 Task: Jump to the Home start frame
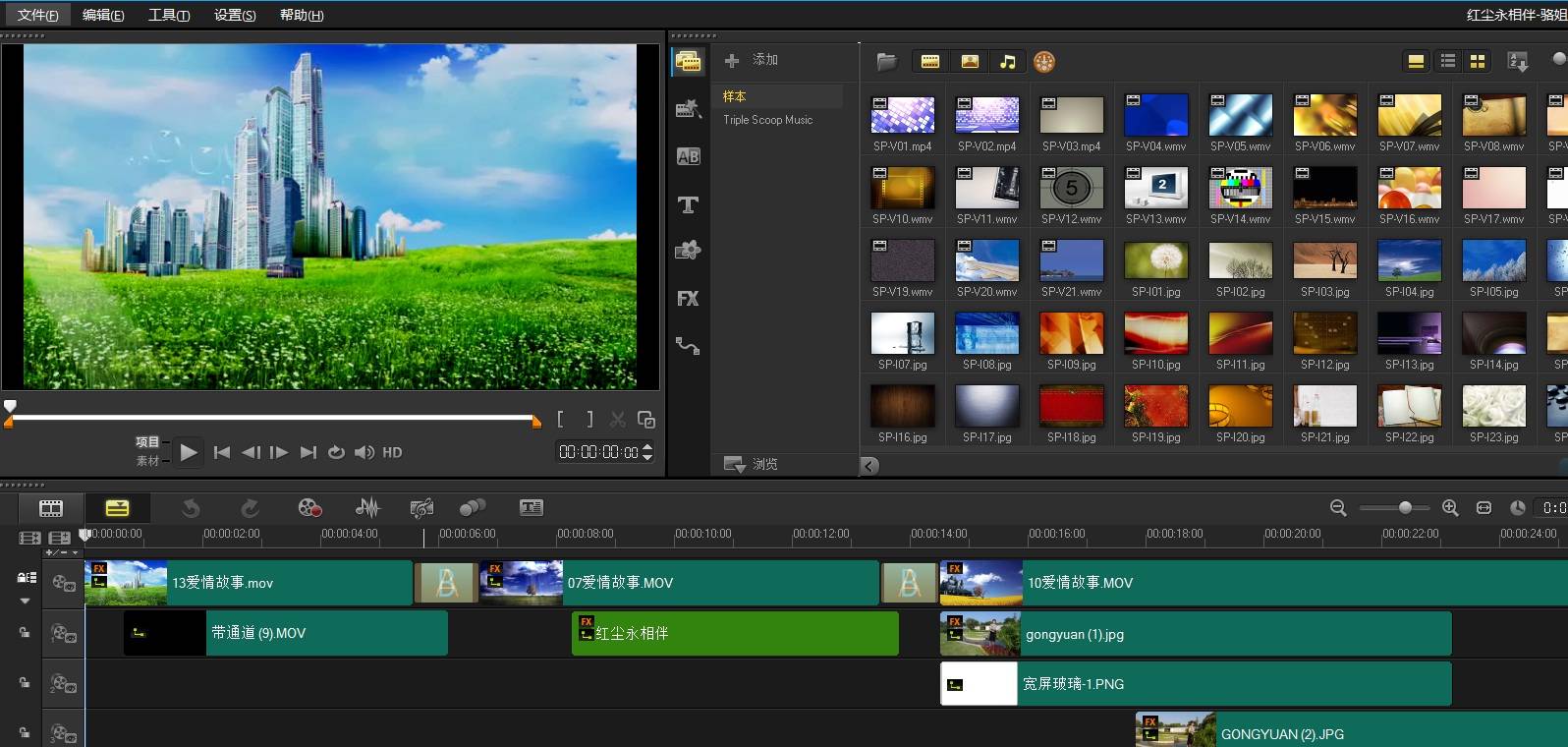222,452
